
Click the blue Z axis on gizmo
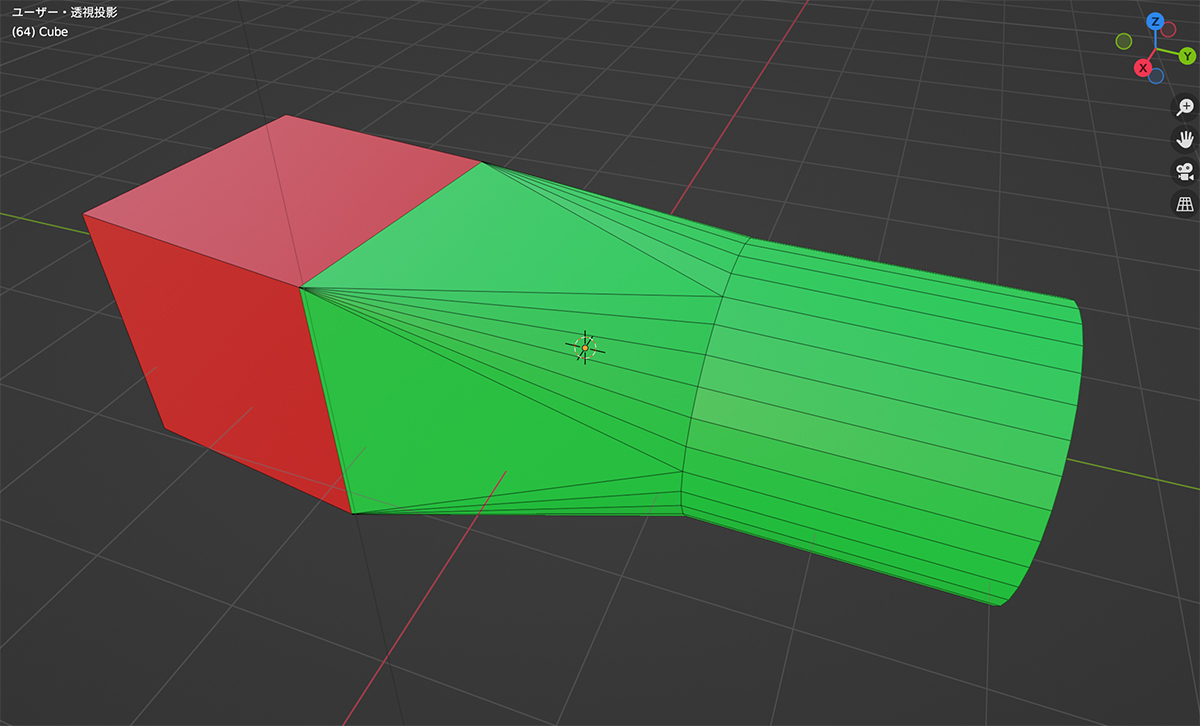tap(1155, 21)
